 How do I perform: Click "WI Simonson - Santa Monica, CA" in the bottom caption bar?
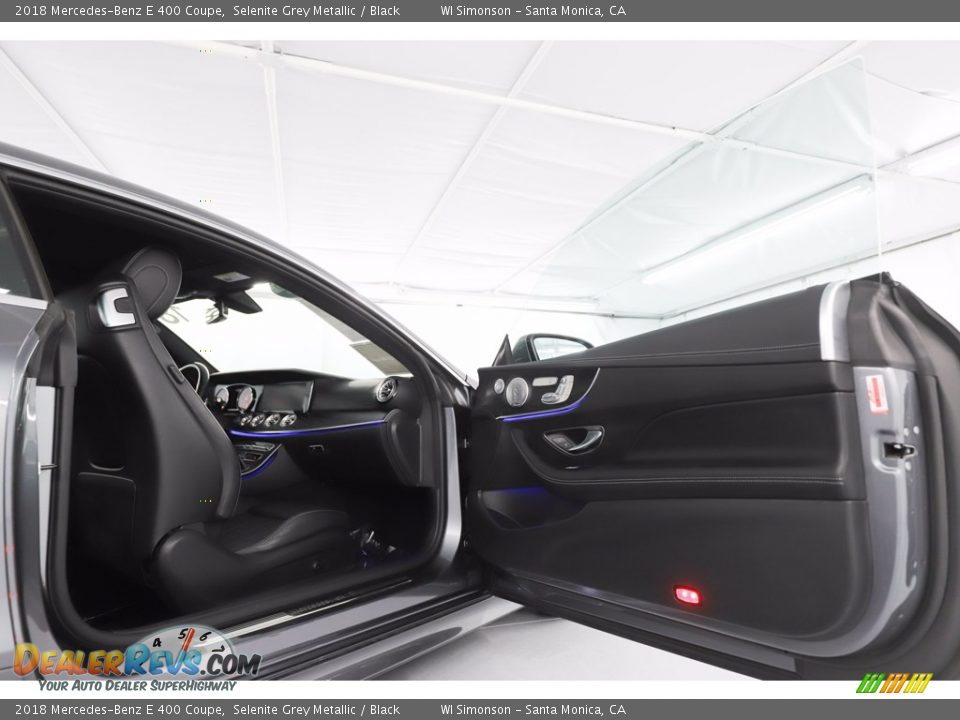[x=533, y=710]
